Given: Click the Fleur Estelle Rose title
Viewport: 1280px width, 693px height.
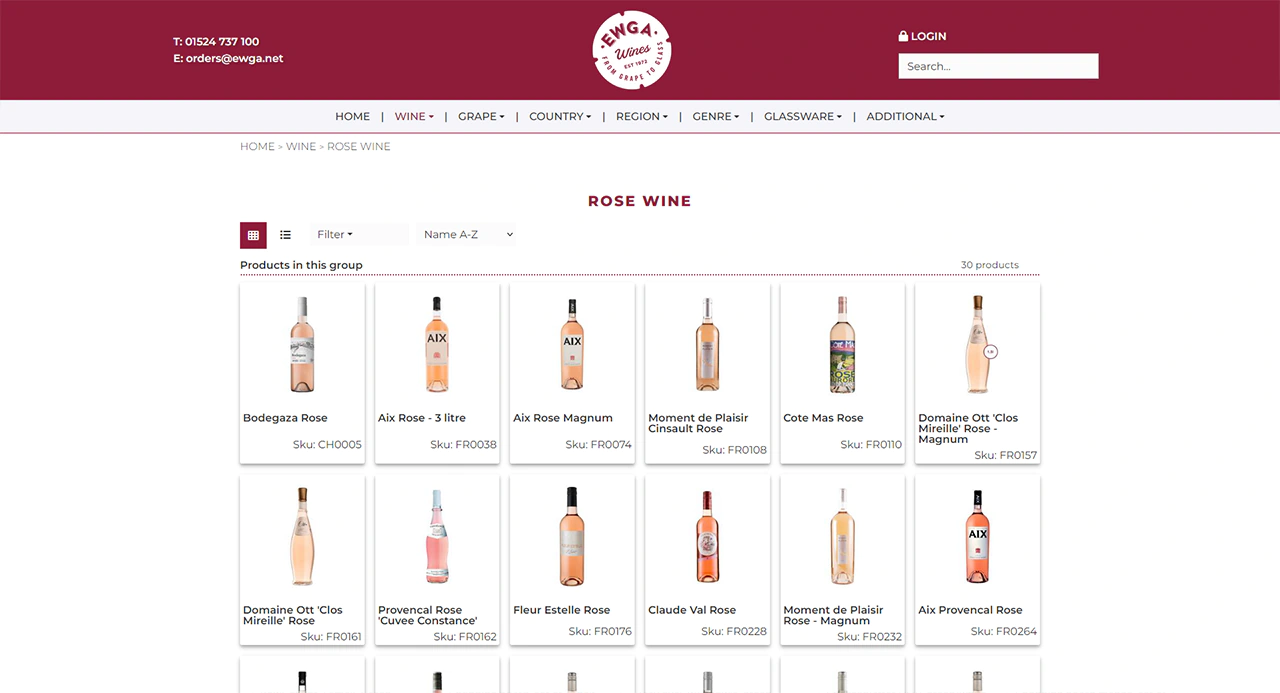Looking at the screenshot, I should point(561,610).
